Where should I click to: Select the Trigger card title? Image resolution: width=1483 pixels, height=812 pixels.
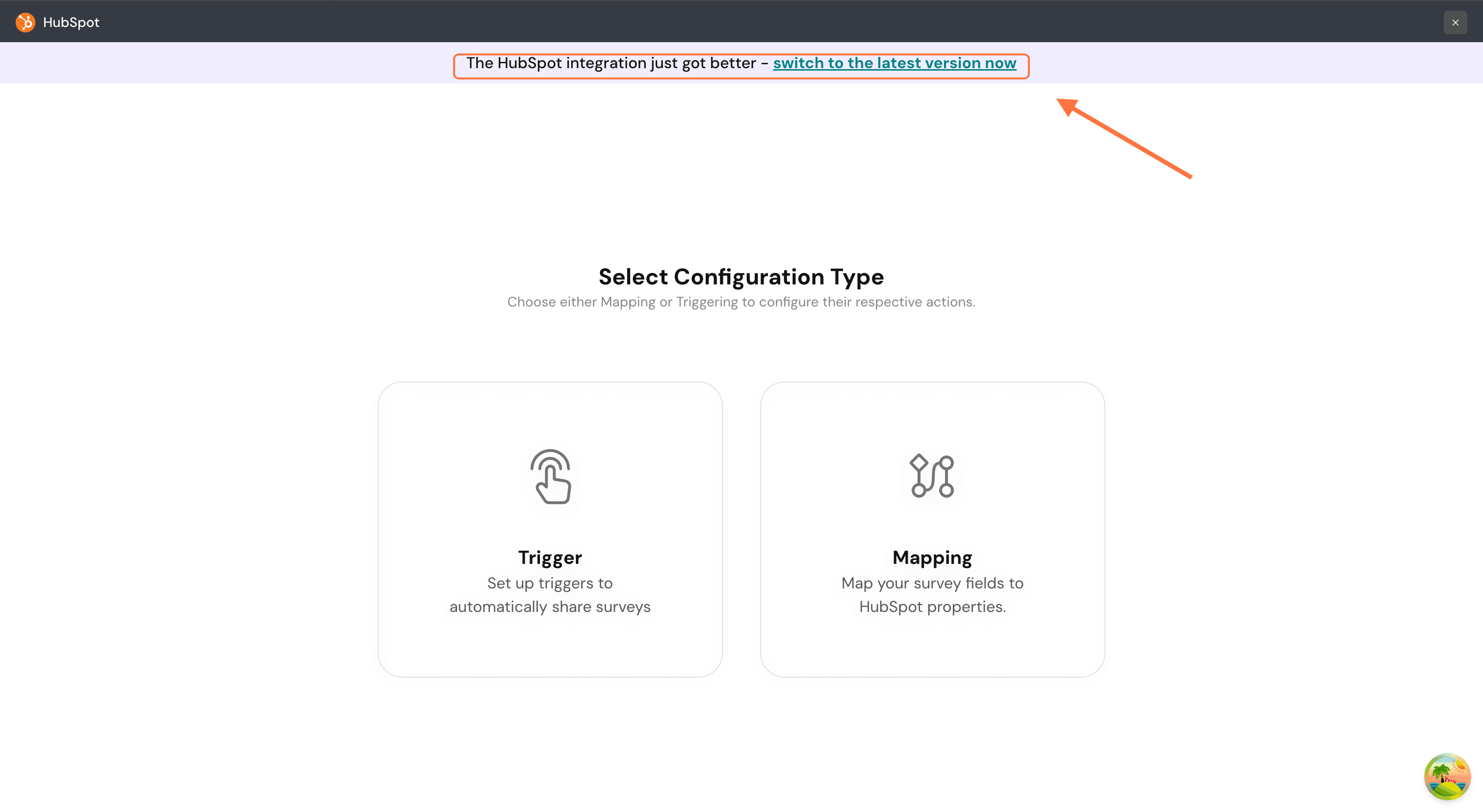(550, 557)
